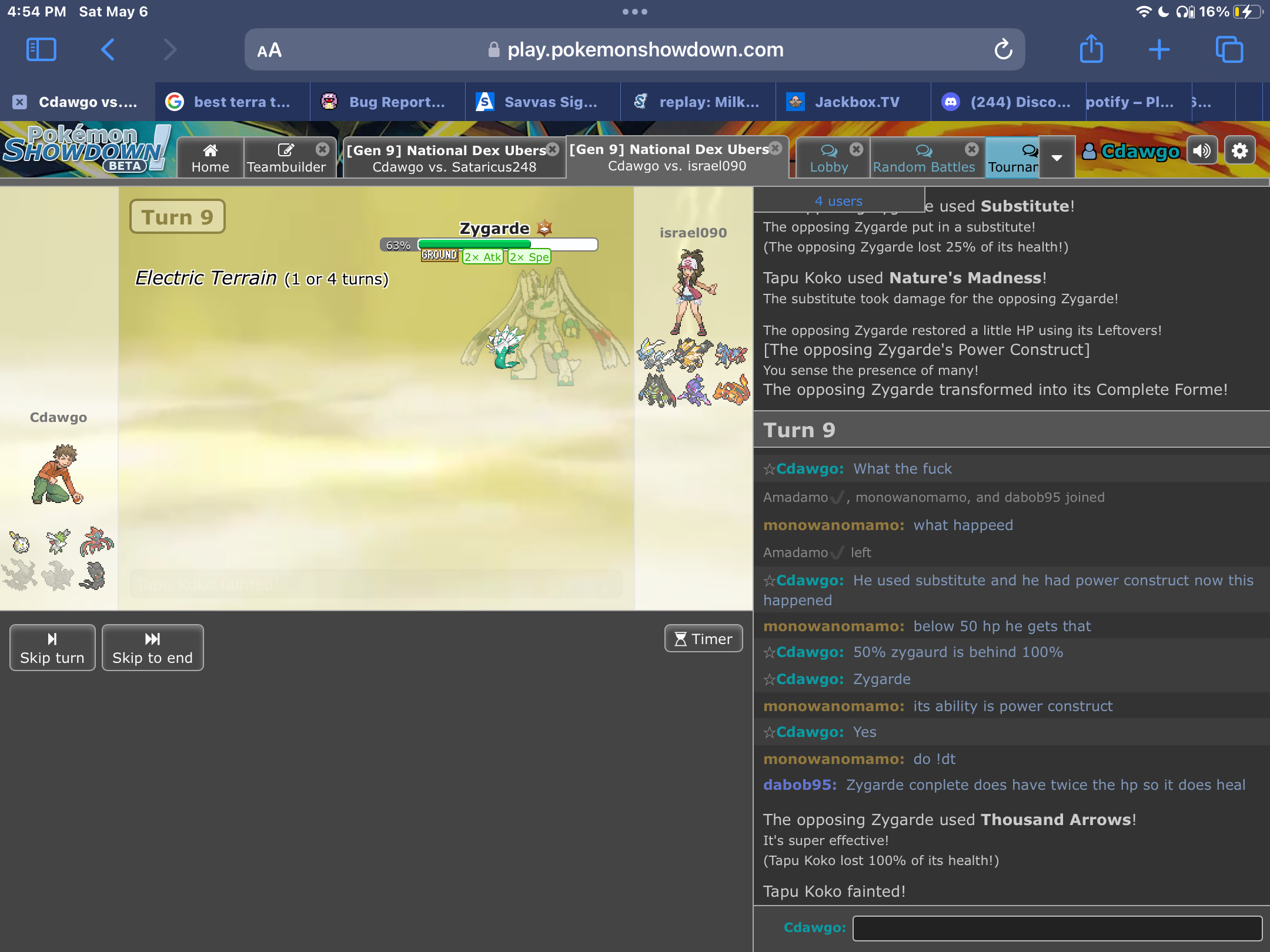
Task: Open the Tournaments chat tab
Action: (x=1012, y=157)
